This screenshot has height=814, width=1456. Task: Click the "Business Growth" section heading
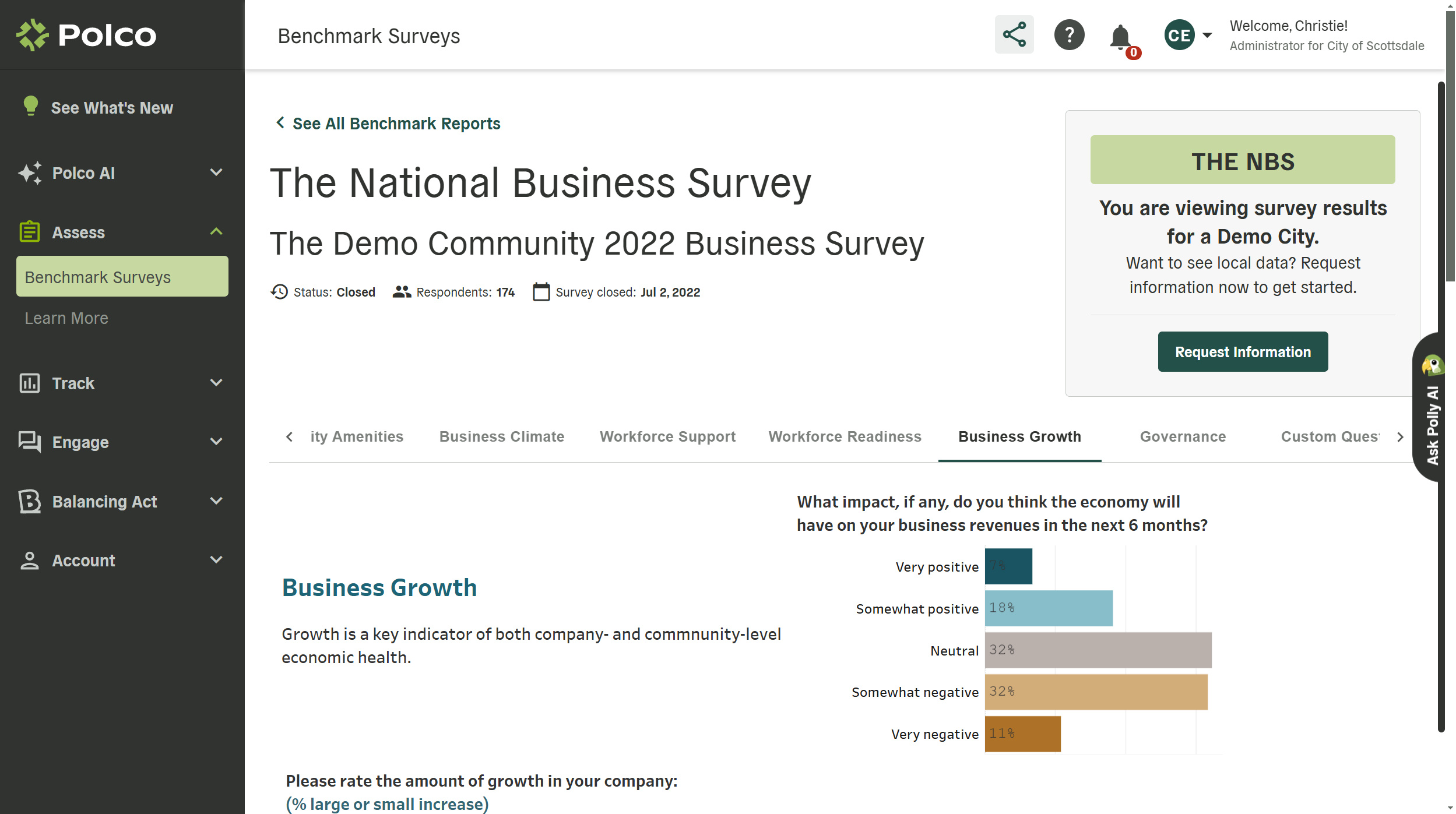click(379, 588)
